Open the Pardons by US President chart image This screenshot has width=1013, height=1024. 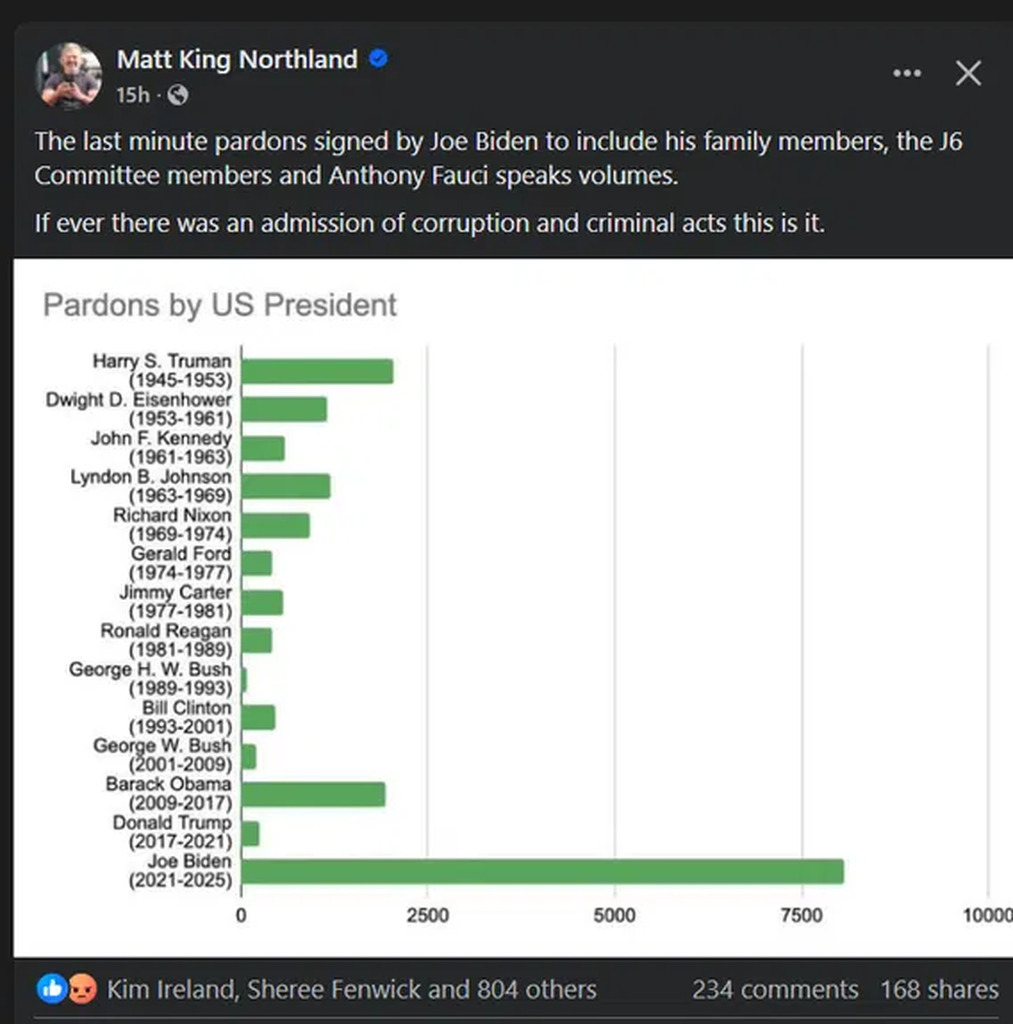(513, 608)
